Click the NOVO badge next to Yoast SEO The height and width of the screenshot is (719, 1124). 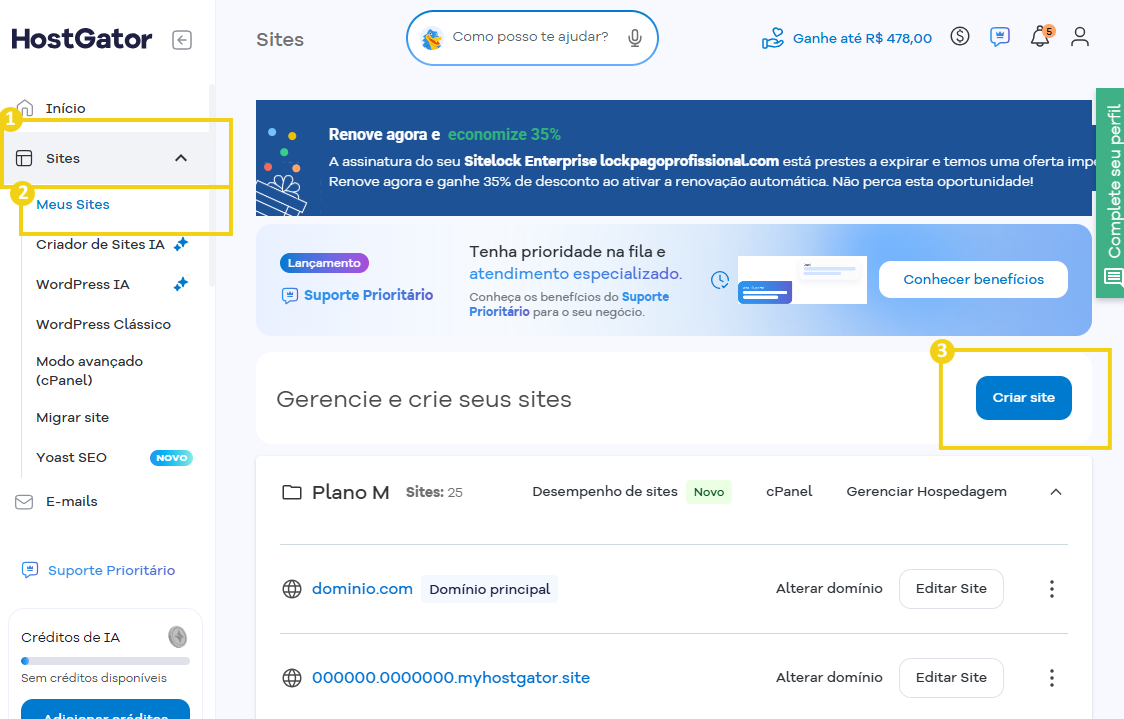click(x=171, y=457)
